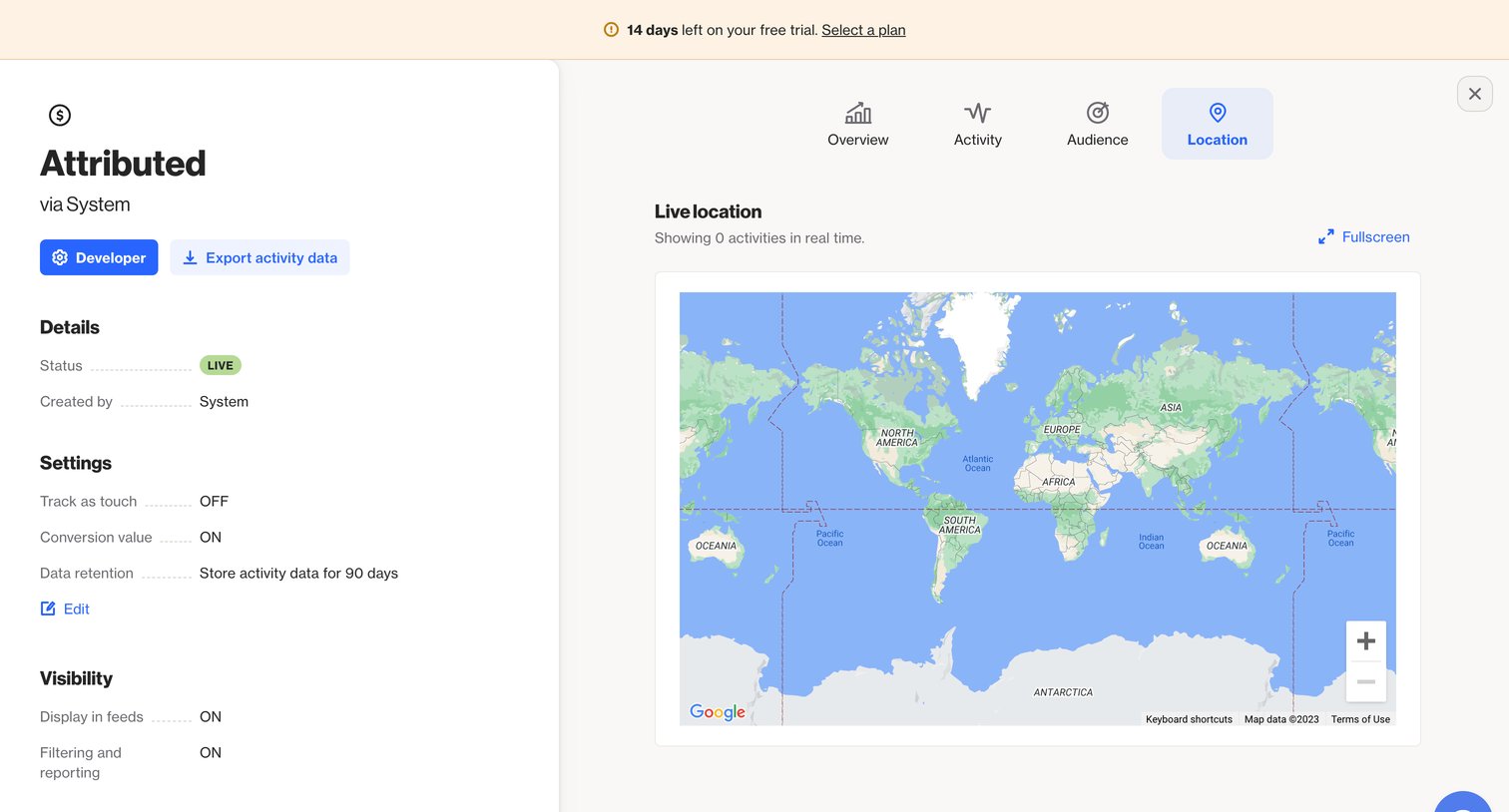Close the panel with the X button
The width and height of the screenshot is (1509, 812).
(x=1475, y=94)
